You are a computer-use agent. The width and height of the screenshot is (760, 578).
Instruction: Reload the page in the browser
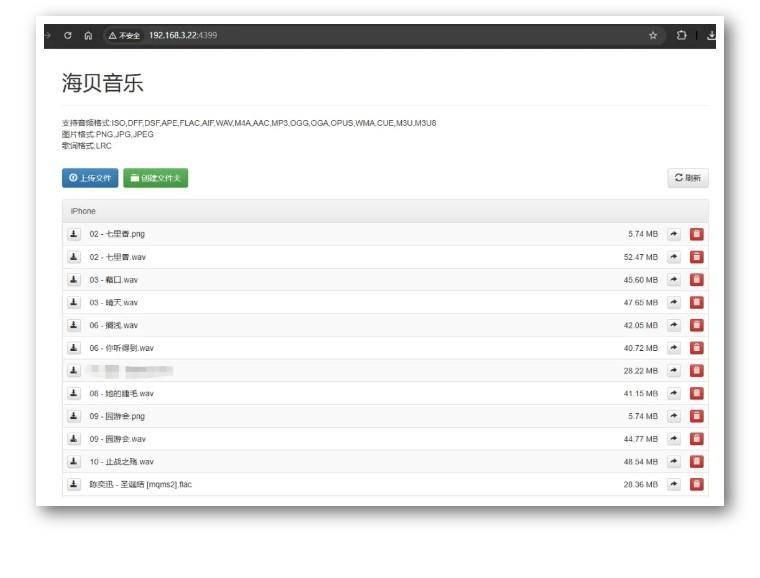[68, 35]
